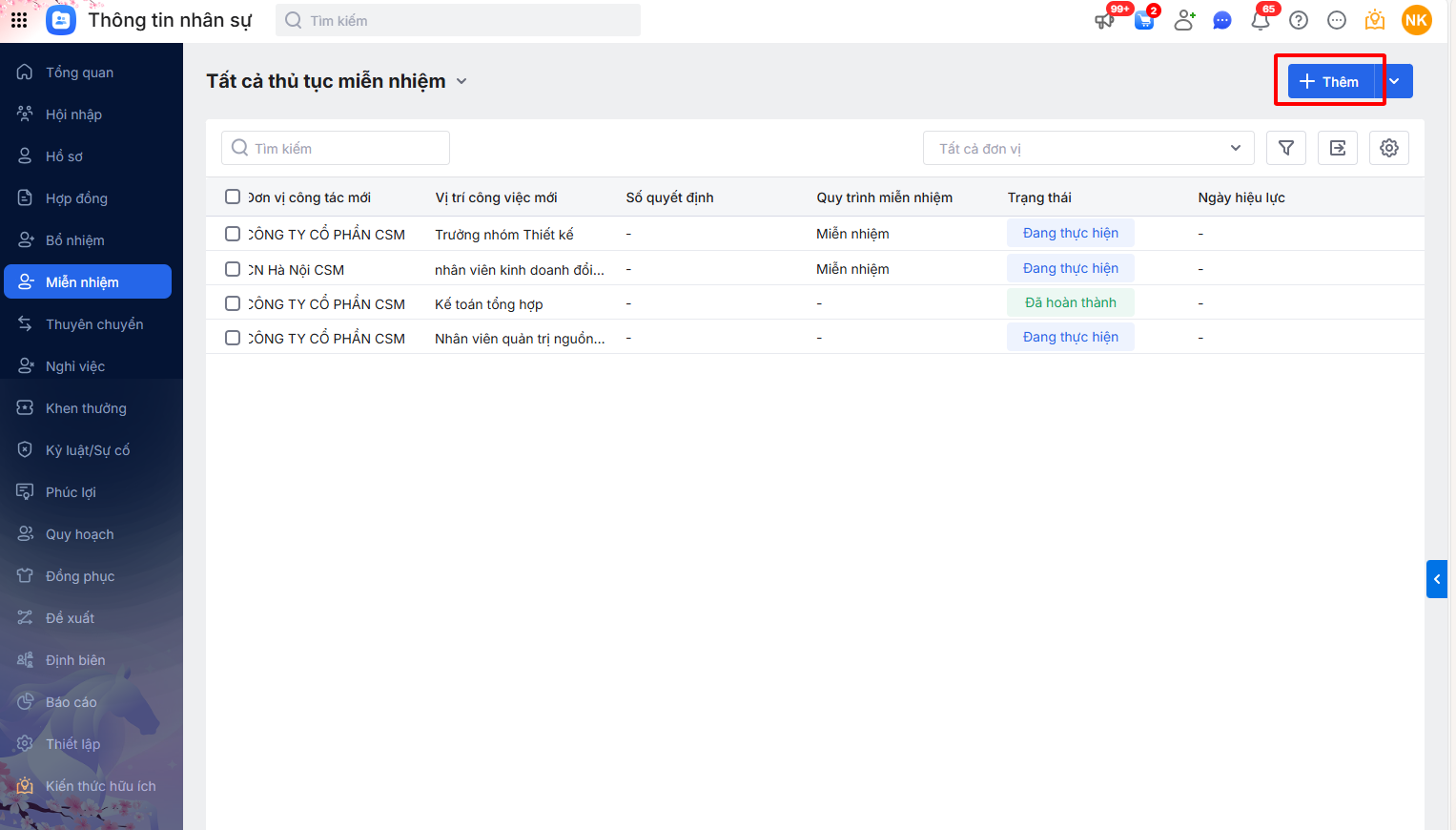Open Hồ sơ in sidebar
Viewport: 1456px width, 830px height.
pyautogui.click(x=88, y=156)
